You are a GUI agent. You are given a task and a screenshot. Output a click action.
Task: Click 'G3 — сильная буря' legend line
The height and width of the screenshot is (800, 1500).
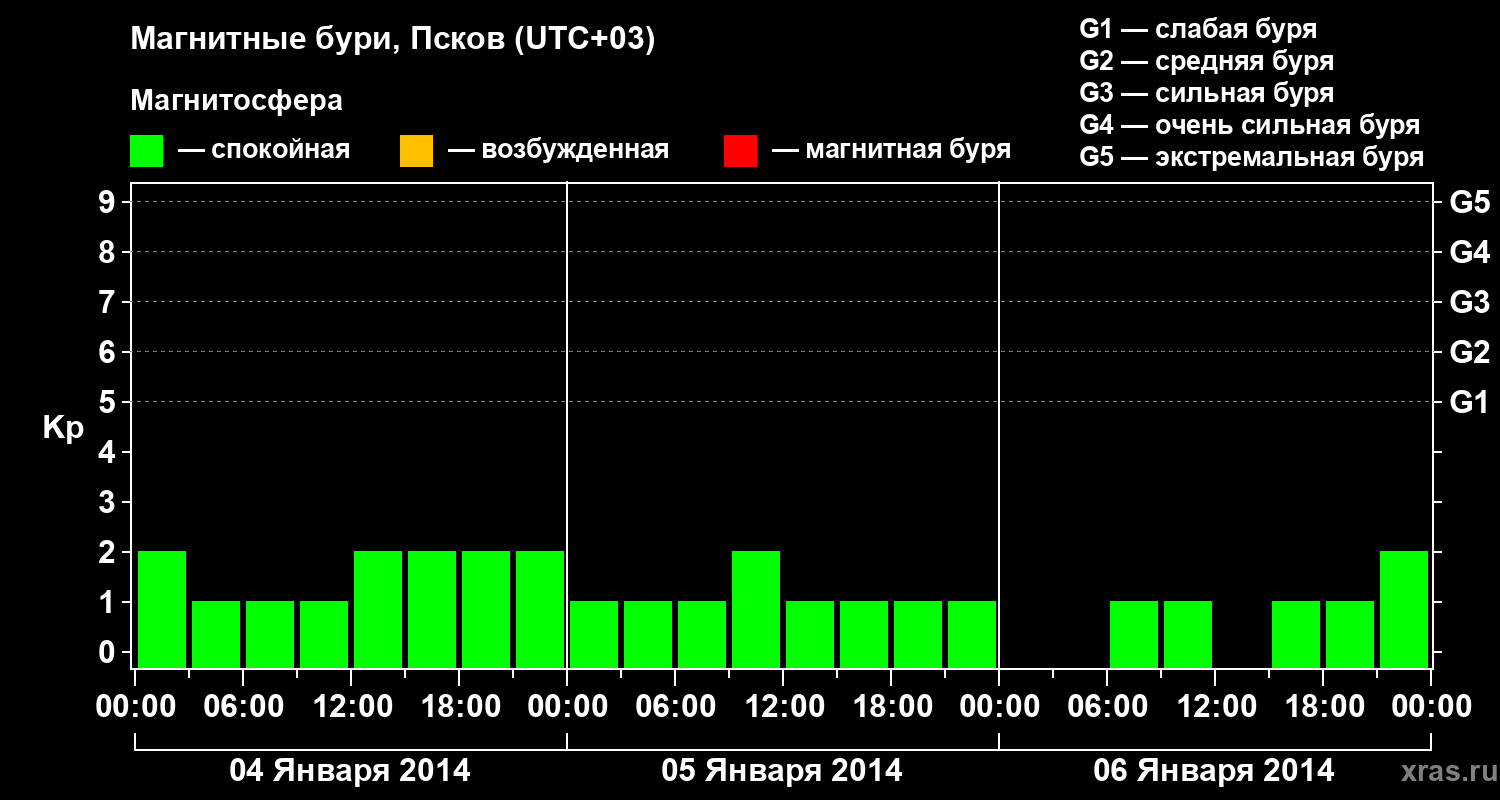click(x=1207, y=93)
